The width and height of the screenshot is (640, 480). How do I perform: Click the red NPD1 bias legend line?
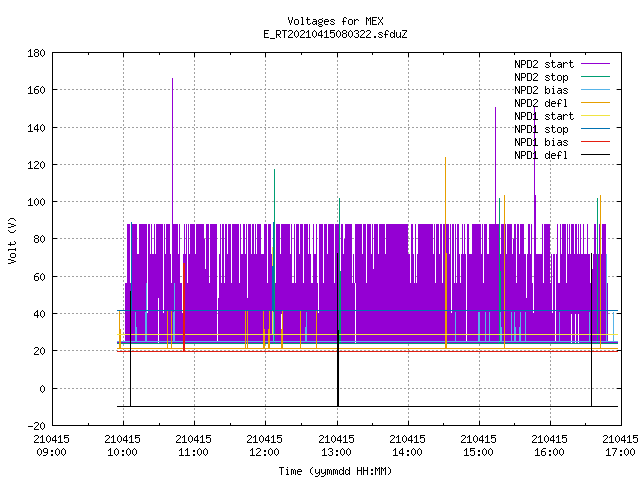pos(595,142)
